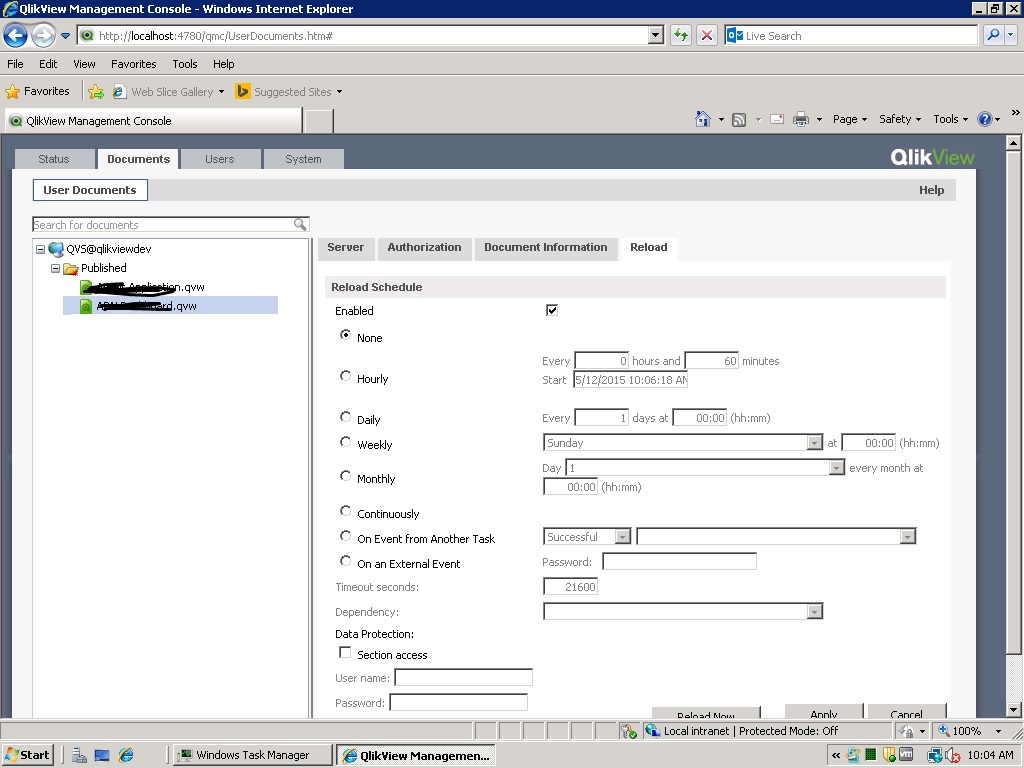
Task: Click the Live Search magnifier button
Action: [x=993, y=35]
